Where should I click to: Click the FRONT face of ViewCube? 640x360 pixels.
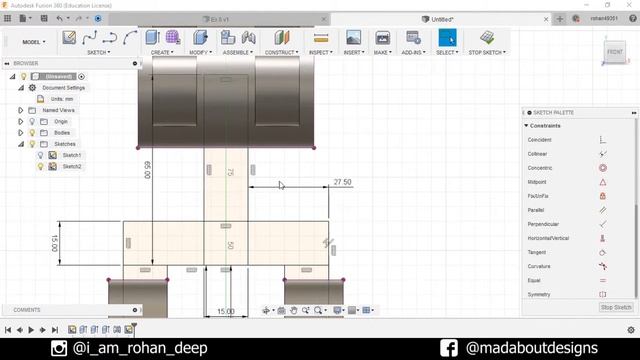click(x=615, y=52)
